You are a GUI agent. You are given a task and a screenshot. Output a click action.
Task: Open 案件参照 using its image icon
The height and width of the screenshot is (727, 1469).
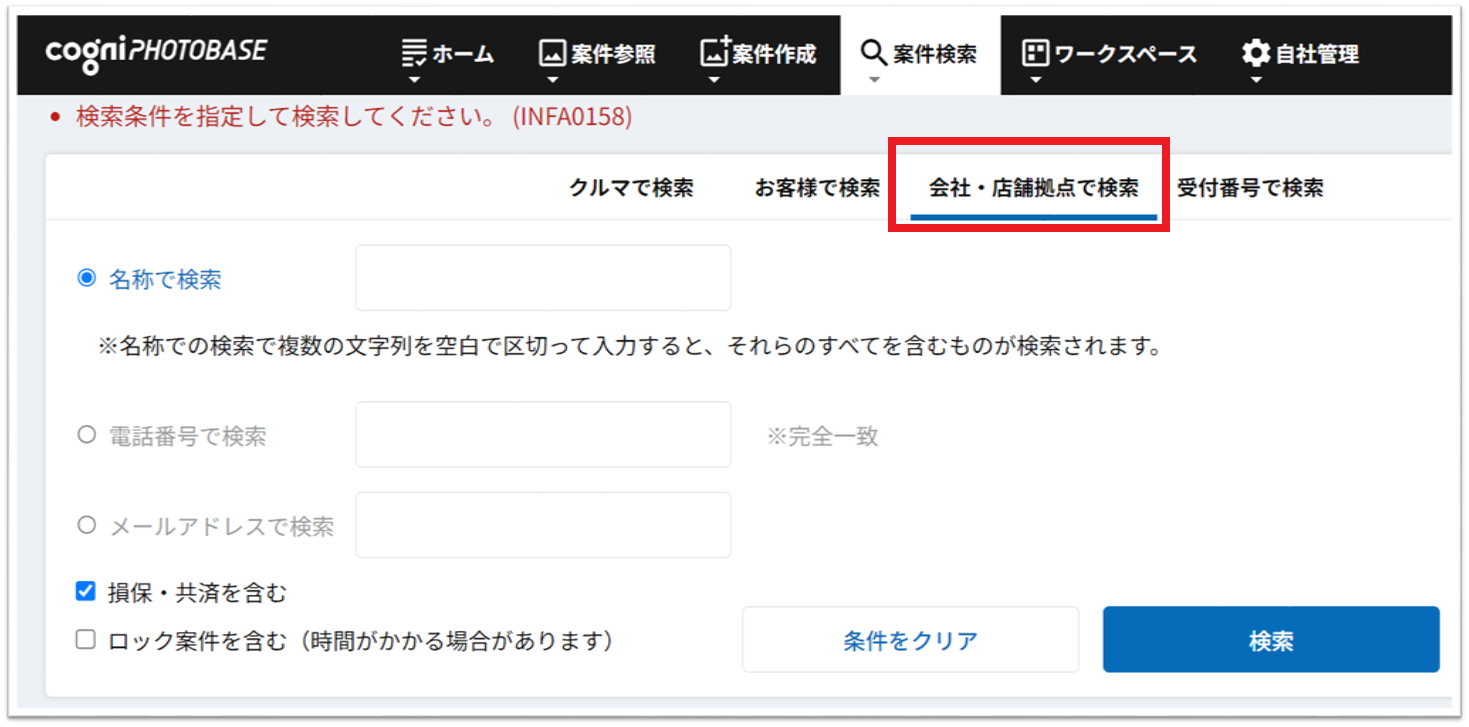(x=551, y=52)
